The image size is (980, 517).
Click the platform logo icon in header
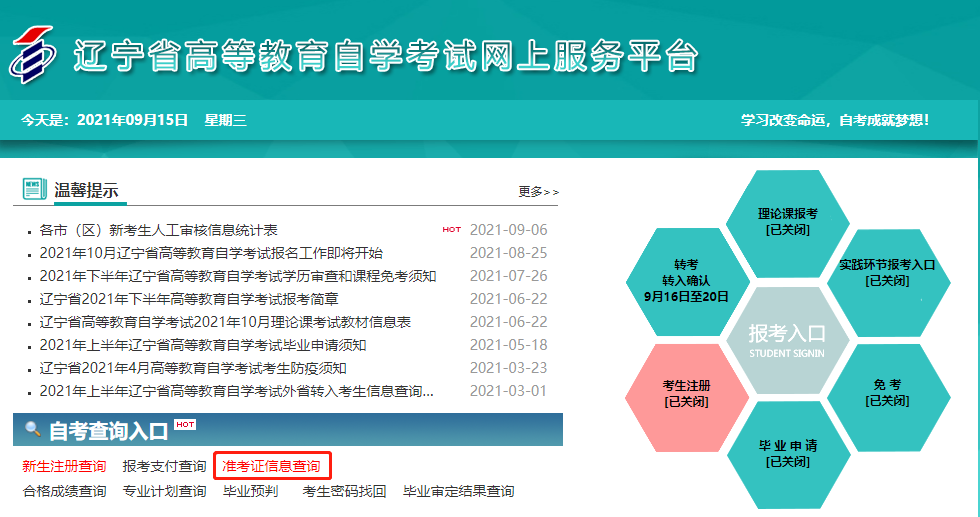[x=33, y=56]
